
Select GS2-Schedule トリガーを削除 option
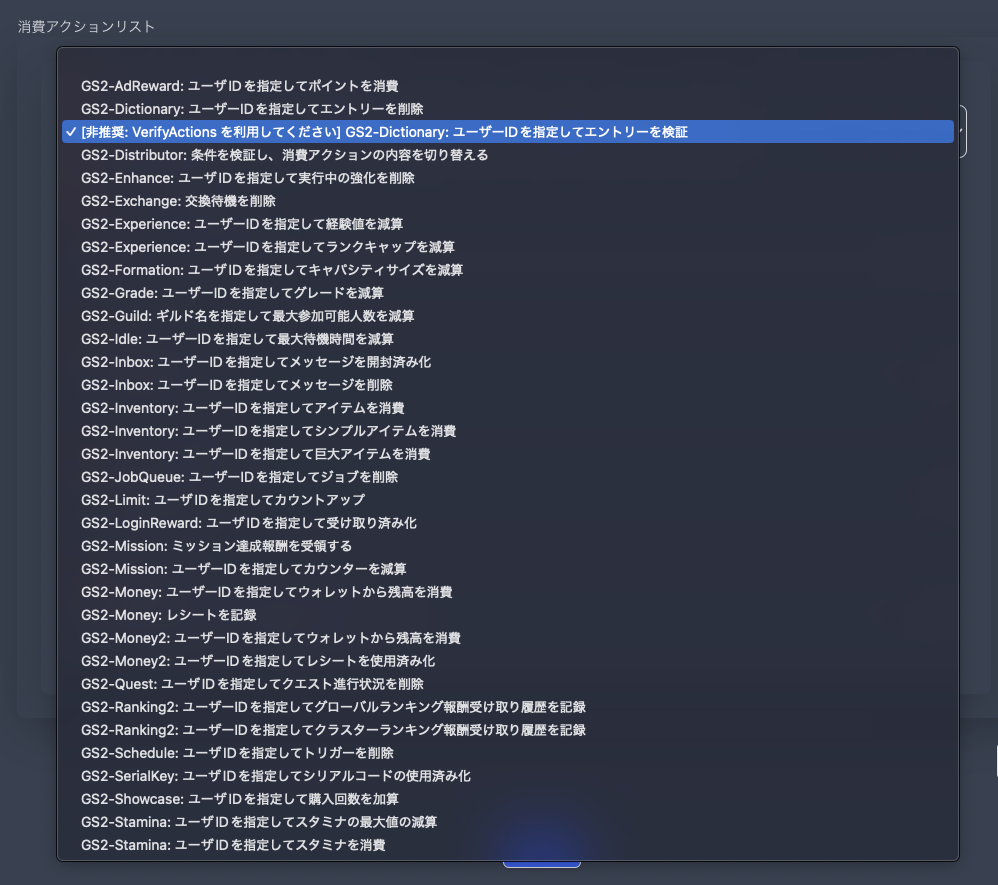(x=507, y=753)
